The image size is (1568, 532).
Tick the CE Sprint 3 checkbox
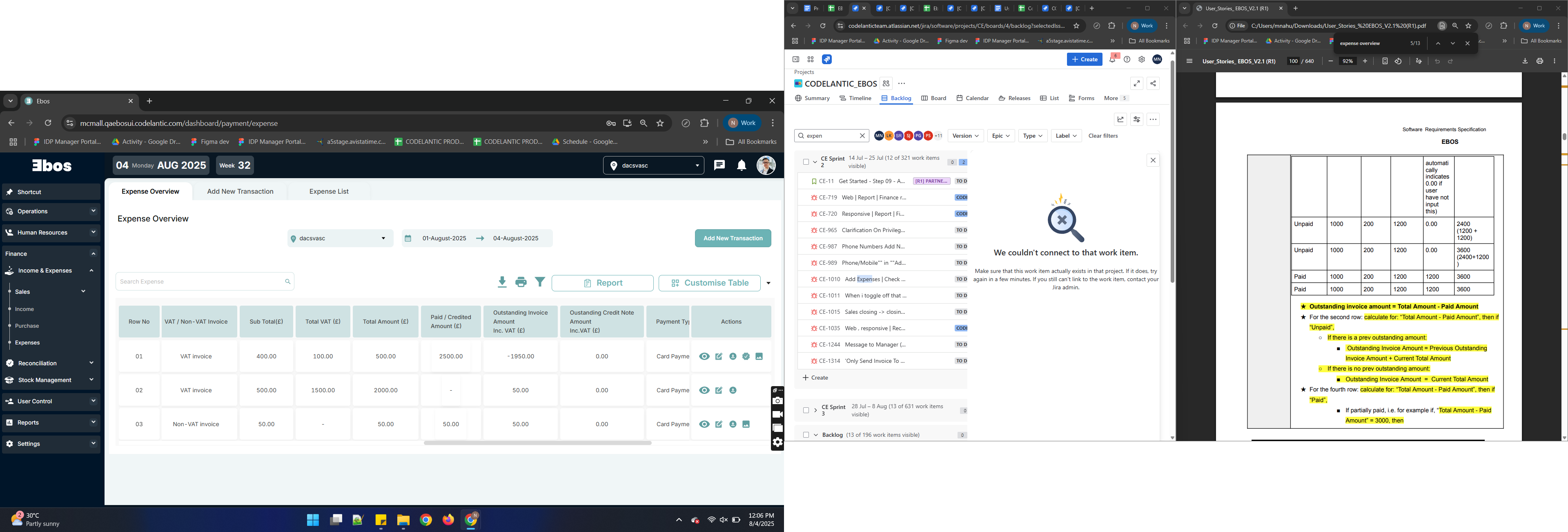click(806, 411)
